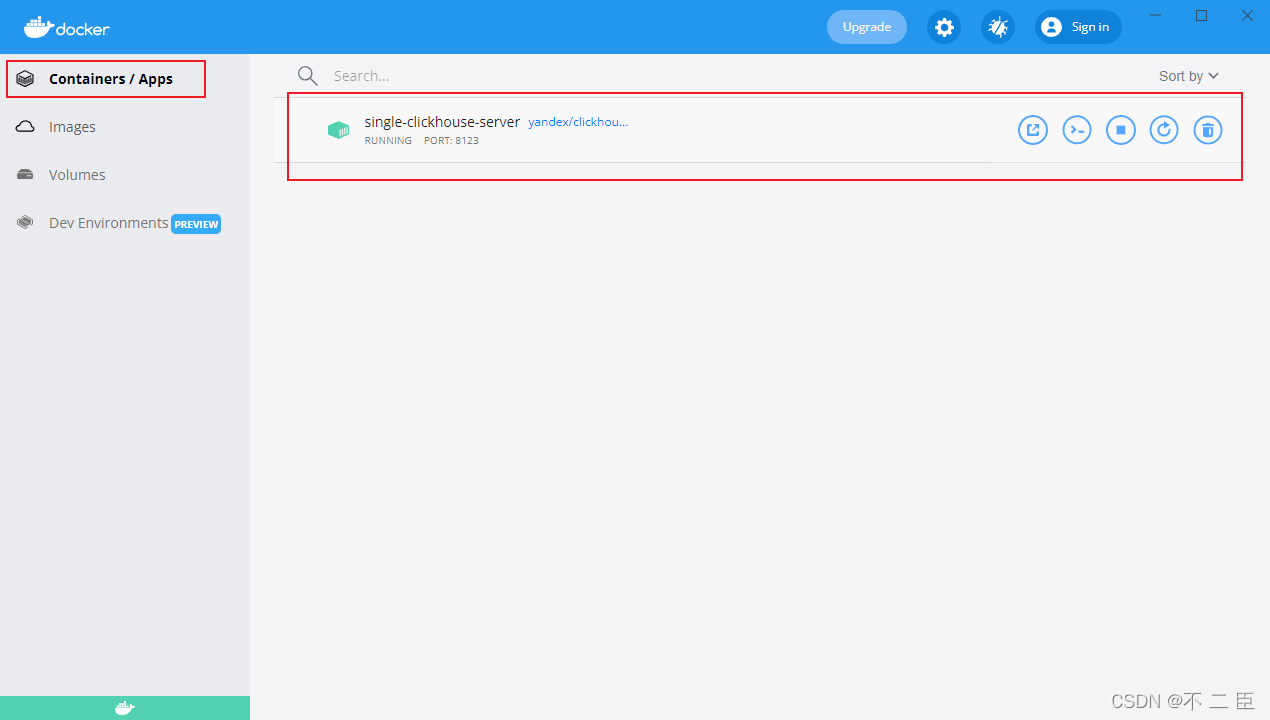Maximize the Docker Desktop window
Image resolution: width=1270 pixels, height=720 pixels.
click(1202, 15)
